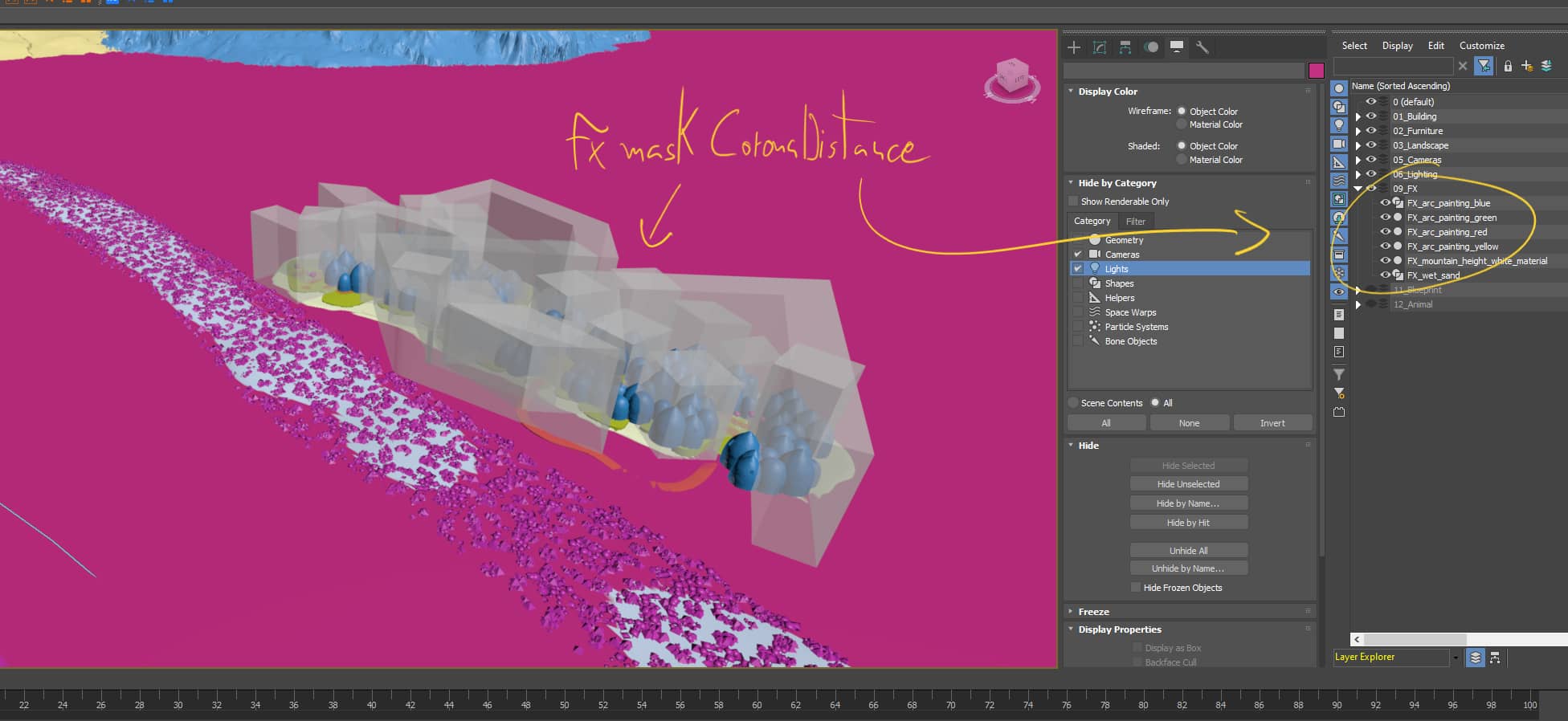1568x721 pixels.
Task: Expand the 01_Building layer
Action: [1358, 117]
